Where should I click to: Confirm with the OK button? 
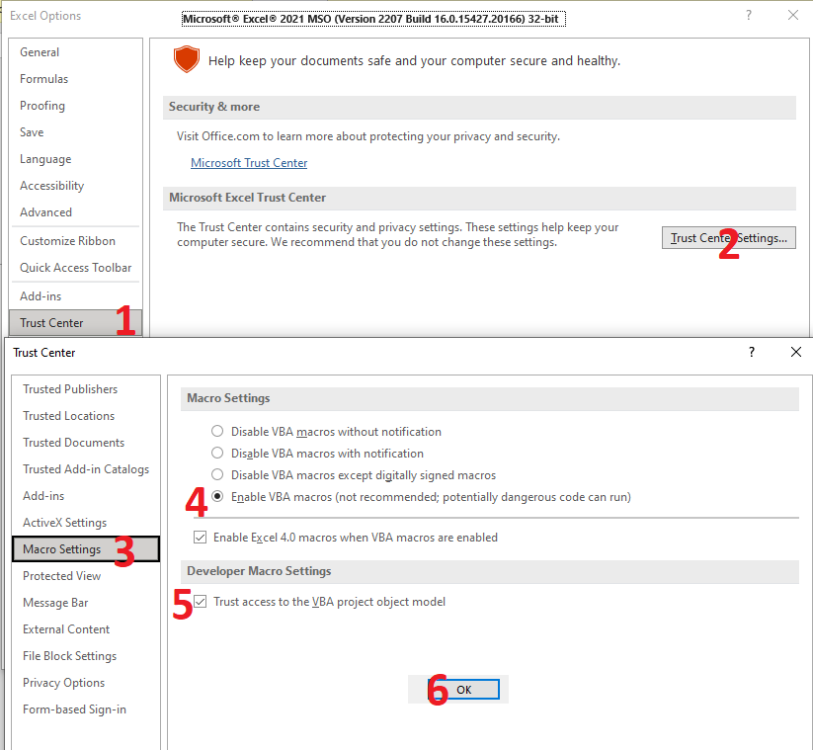464,690
